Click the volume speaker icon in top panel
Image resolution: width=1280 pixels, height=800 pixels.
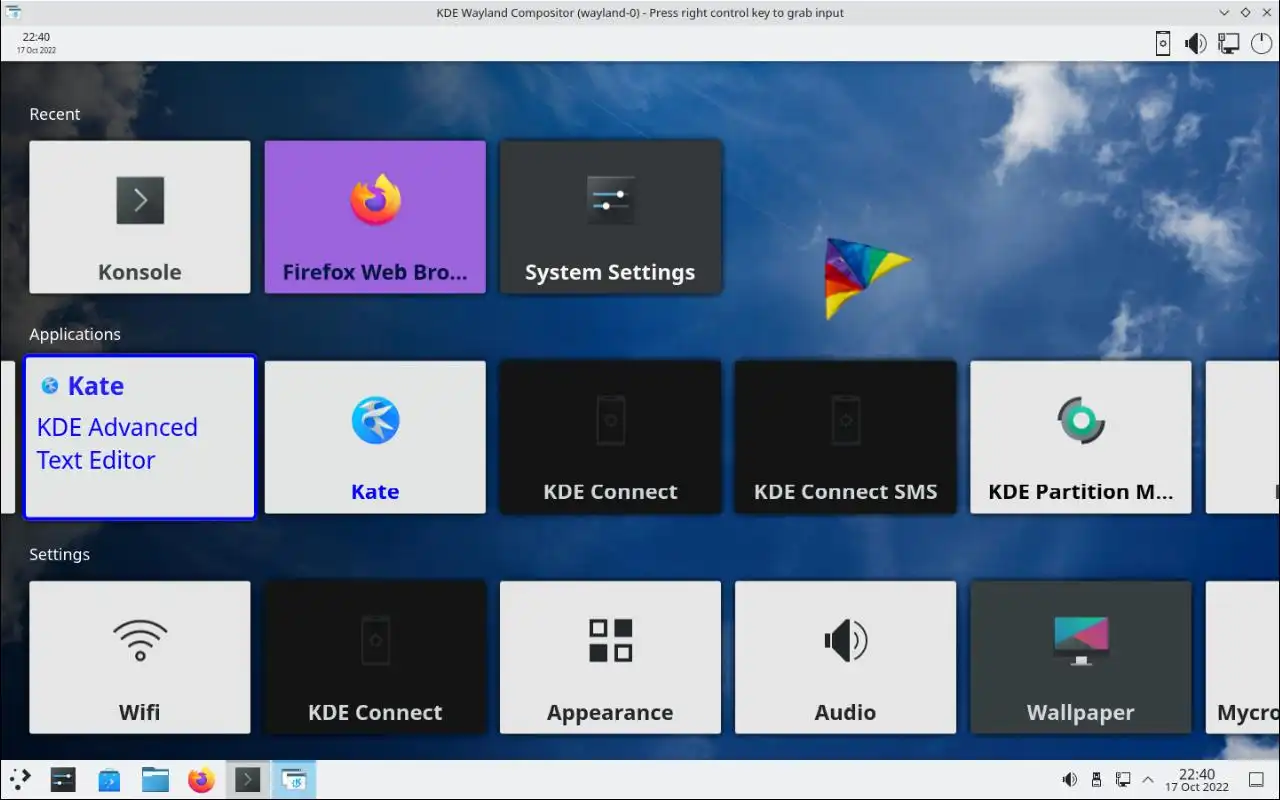click(x=1195, y=44)
